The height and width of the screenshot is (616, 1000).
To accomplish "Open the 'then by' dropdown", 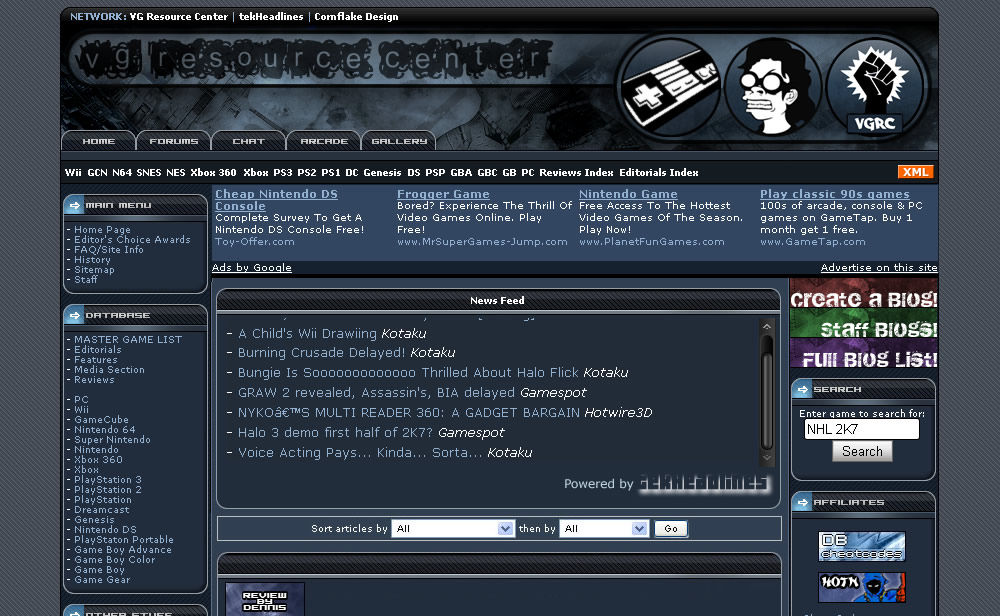I will click(604, 529).
